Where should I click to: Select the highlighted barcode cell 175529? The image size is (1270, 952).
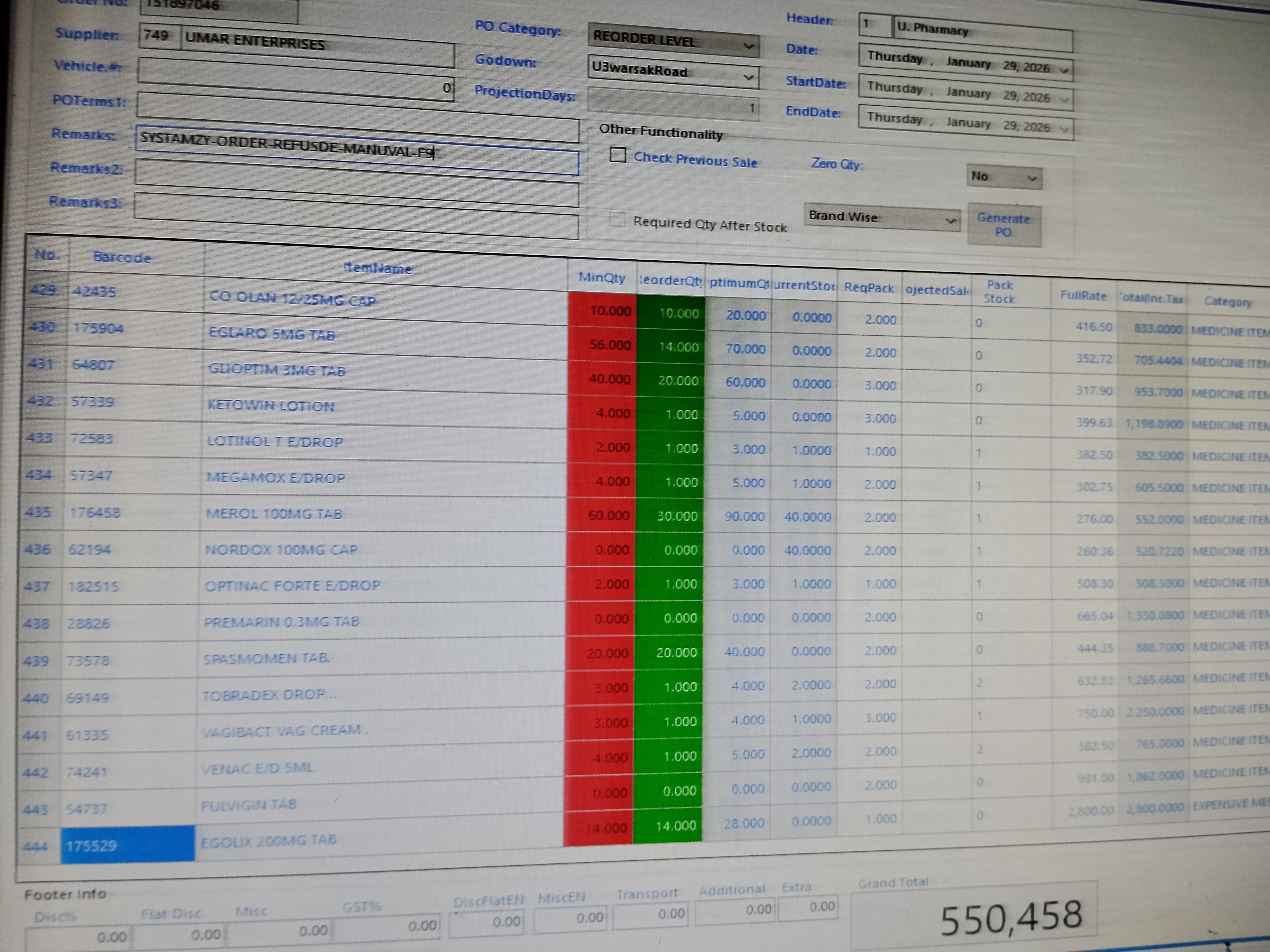pyautogui.click(x=127, y=845)
